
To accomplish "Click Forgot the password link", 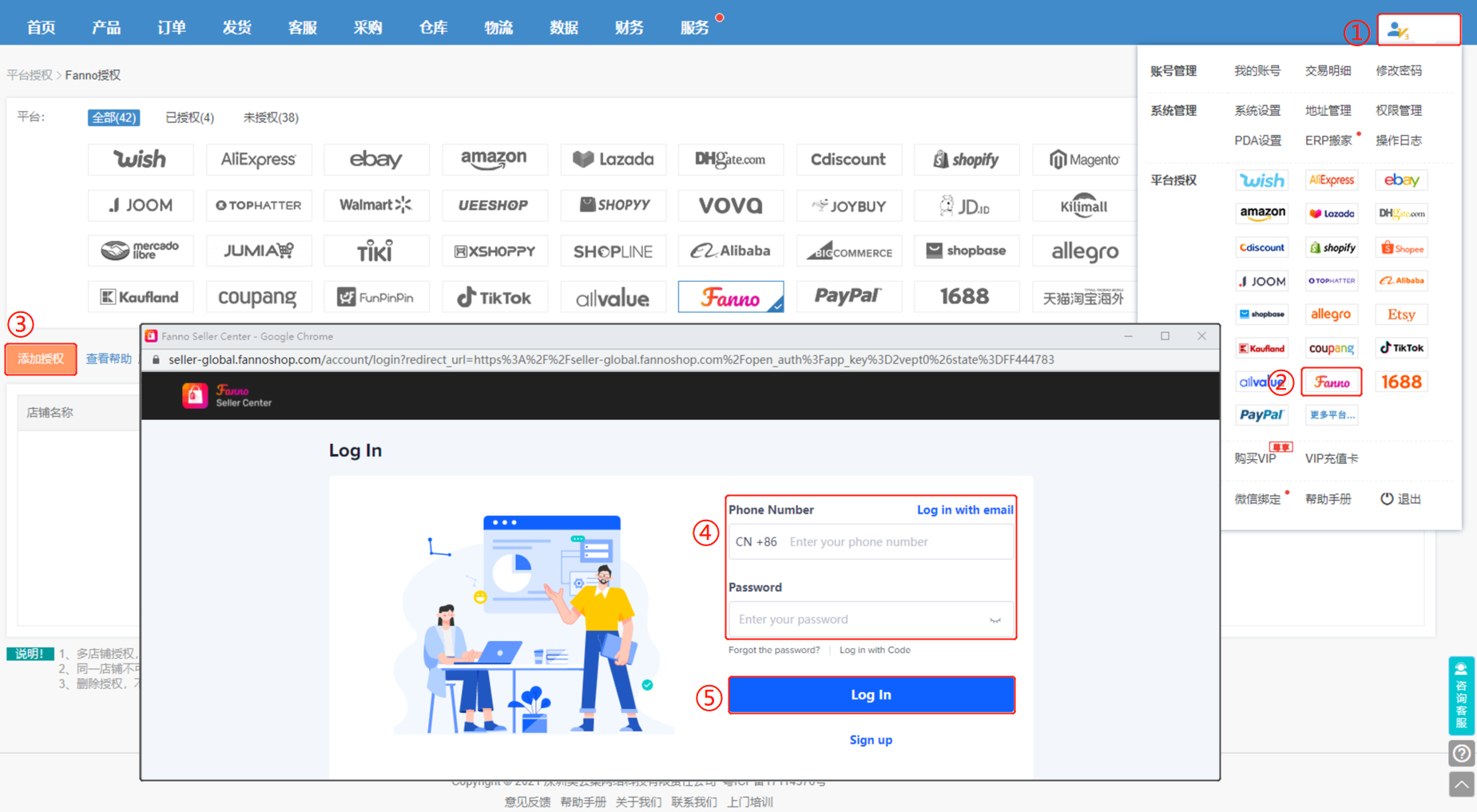I will [x=774, y=650].
